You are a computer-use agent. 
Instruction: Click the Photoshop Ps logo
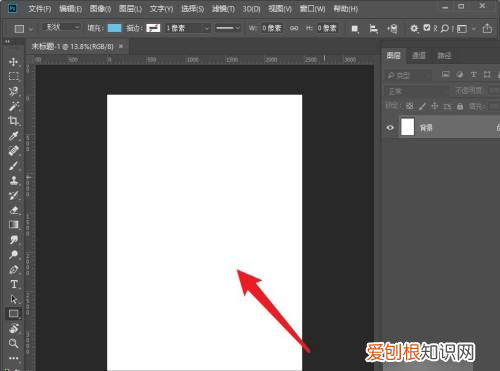tap(12, 8)
